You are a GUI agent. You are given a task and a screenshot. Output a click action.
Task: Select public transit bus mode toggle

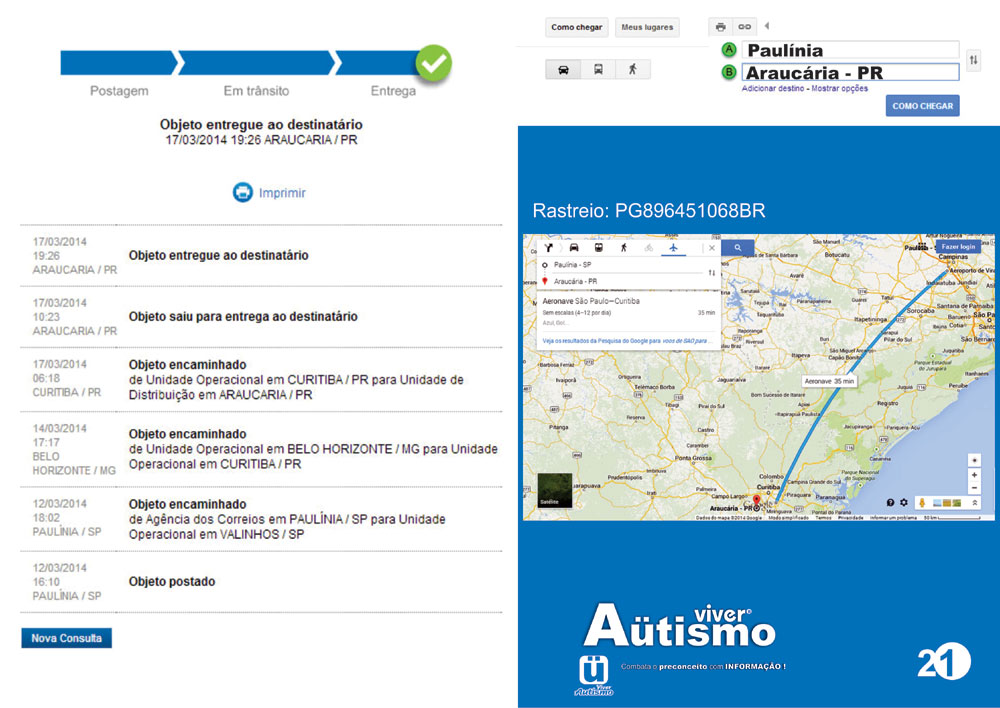point(598,70)
